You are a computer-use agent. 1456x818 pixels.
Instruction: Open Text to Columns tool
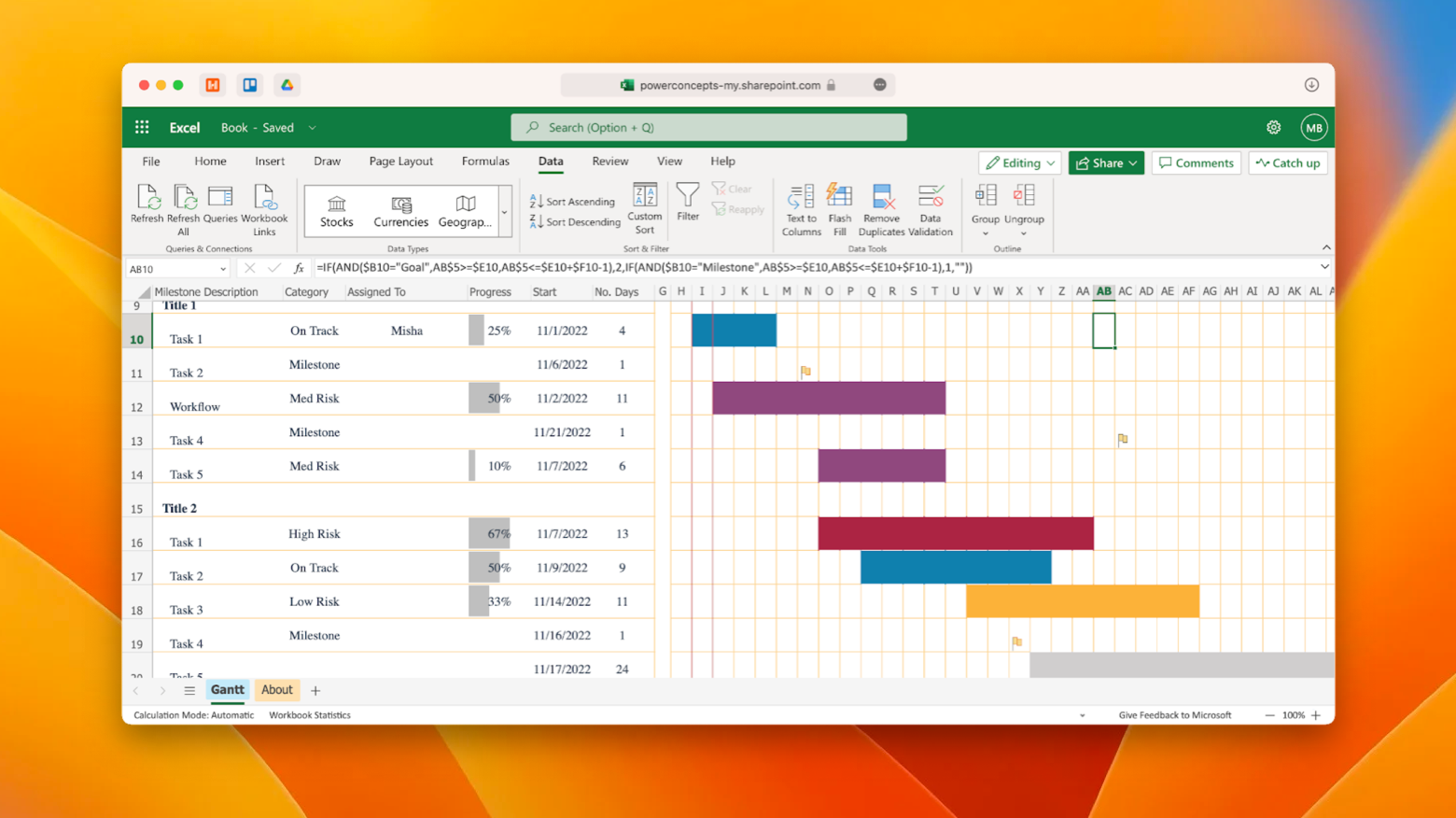pyautogui.click(x=801, y=210)
